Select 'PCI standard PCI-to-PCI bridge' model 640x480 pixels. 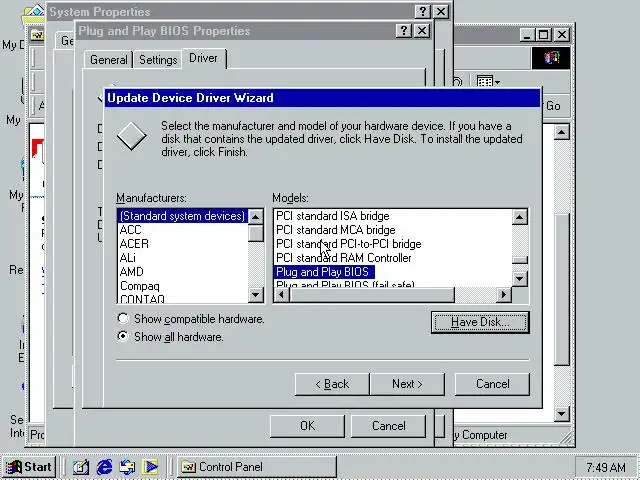(x=349, y=244)
